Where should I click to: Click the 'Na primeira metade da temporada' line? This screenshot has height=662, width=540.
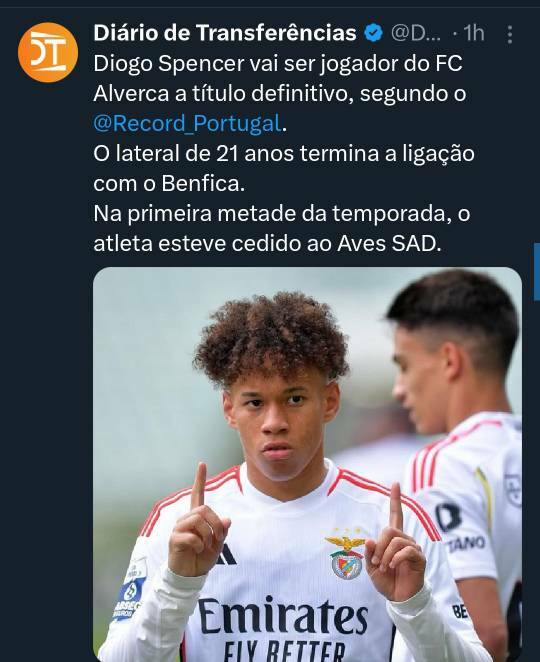point(282,214)
